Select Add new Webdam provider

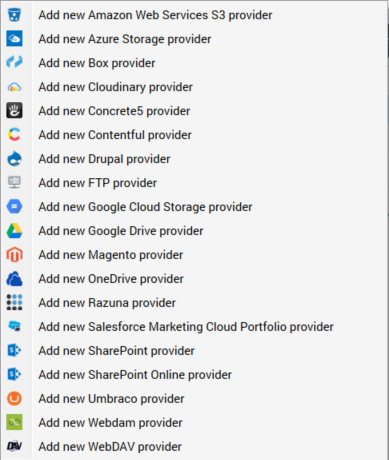[x=194, y=423]
